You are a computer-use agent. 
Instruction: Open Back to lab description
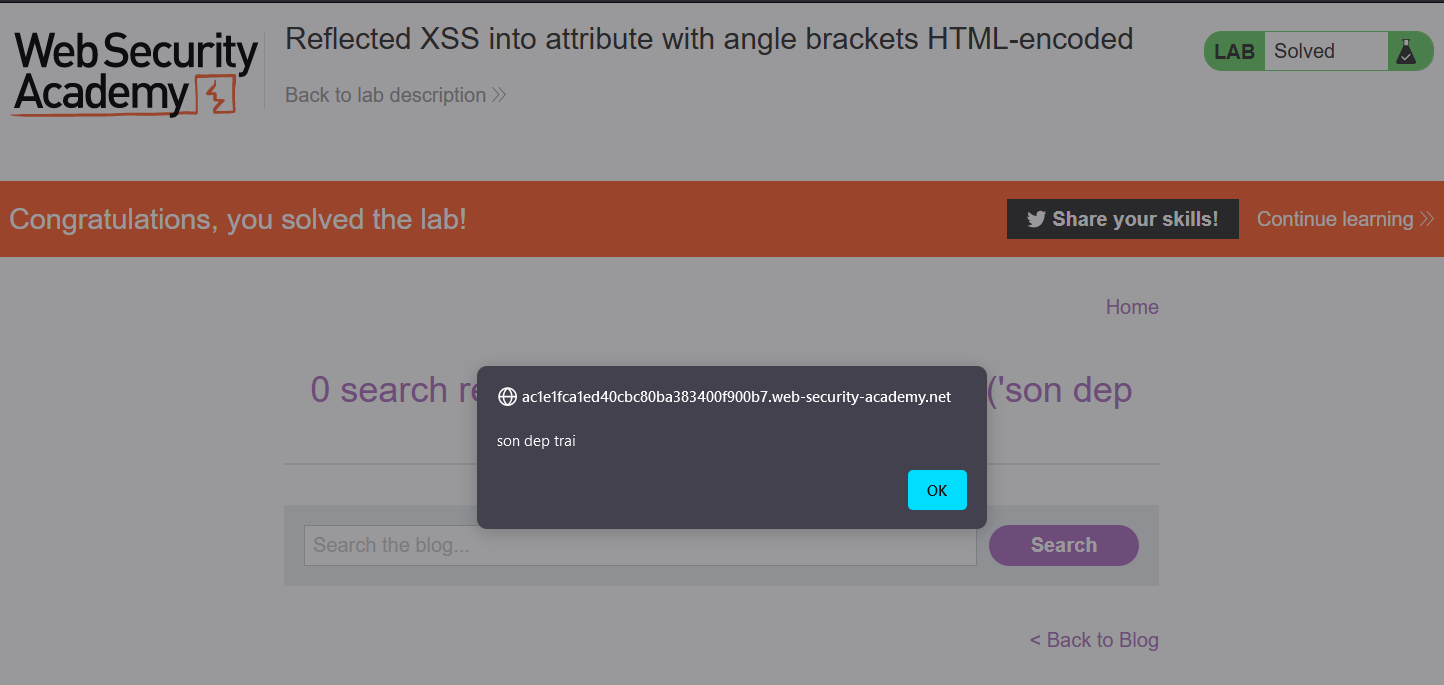pos(386,95)
